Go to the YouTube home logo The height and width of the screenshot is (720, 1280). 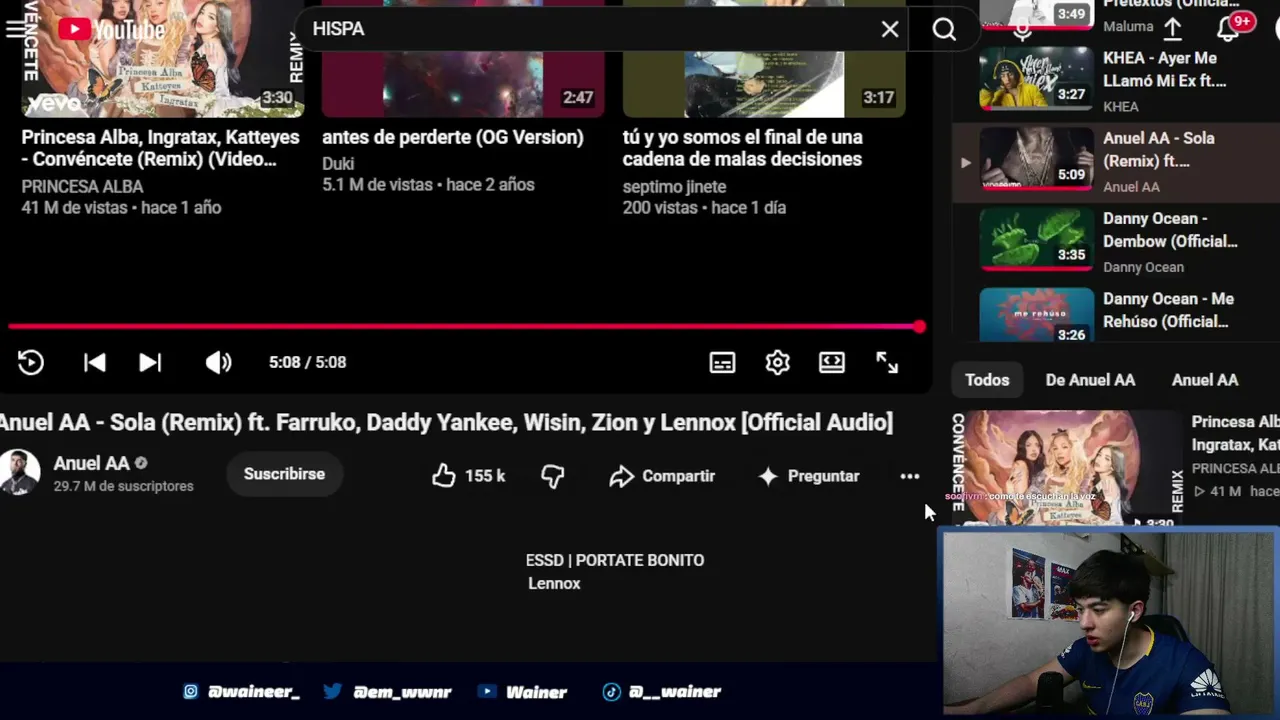pos(111,30)
